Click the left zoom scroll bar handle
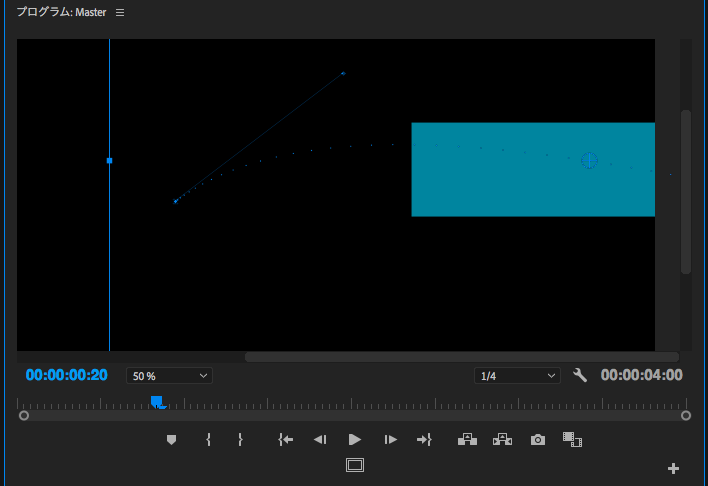 [24, 416]
